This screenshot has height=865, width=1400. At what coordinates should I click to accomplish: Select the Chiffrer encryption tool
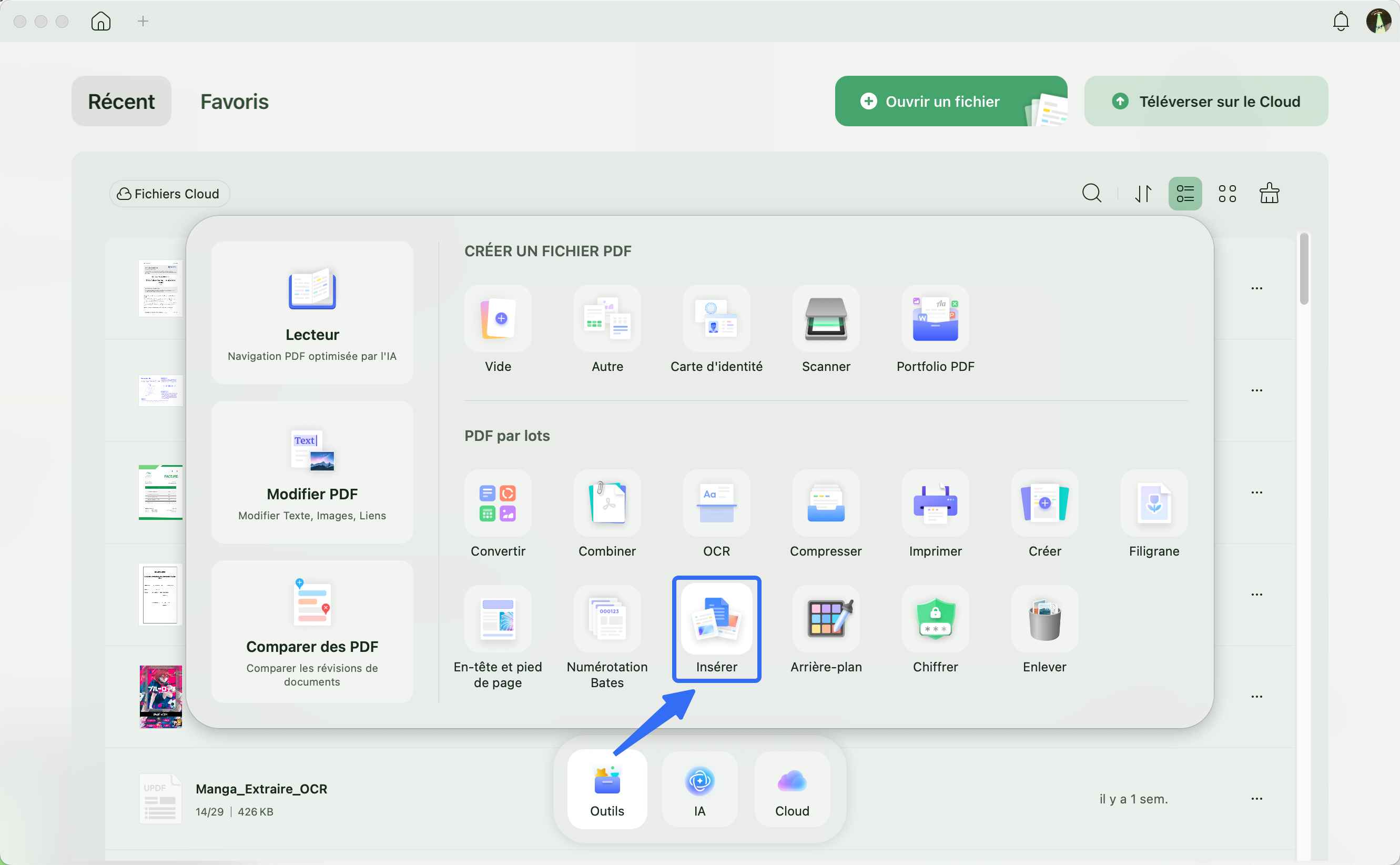(x=935, y=619)
